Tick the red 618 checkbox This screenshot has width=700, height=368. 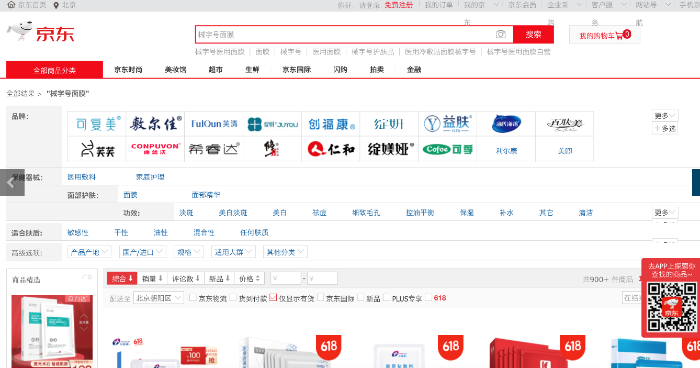point(429,297)
